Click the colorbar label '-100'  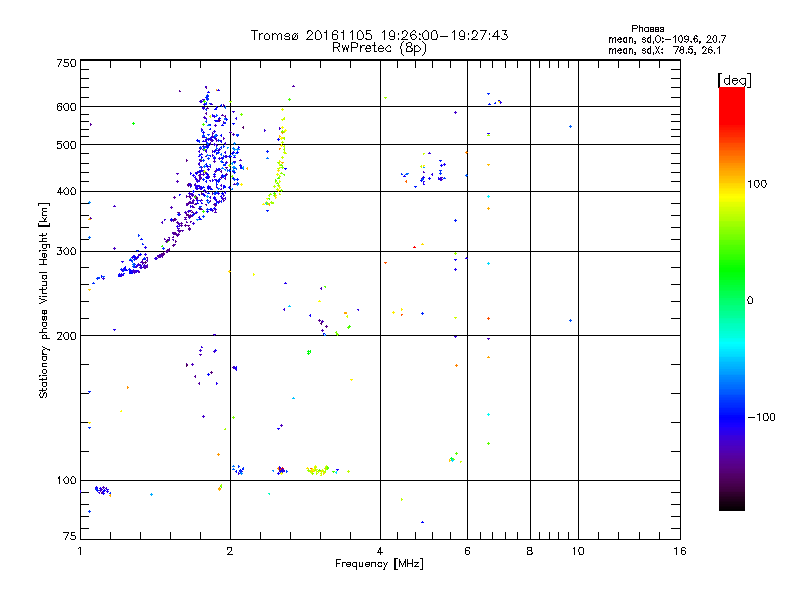click(762, 417)
